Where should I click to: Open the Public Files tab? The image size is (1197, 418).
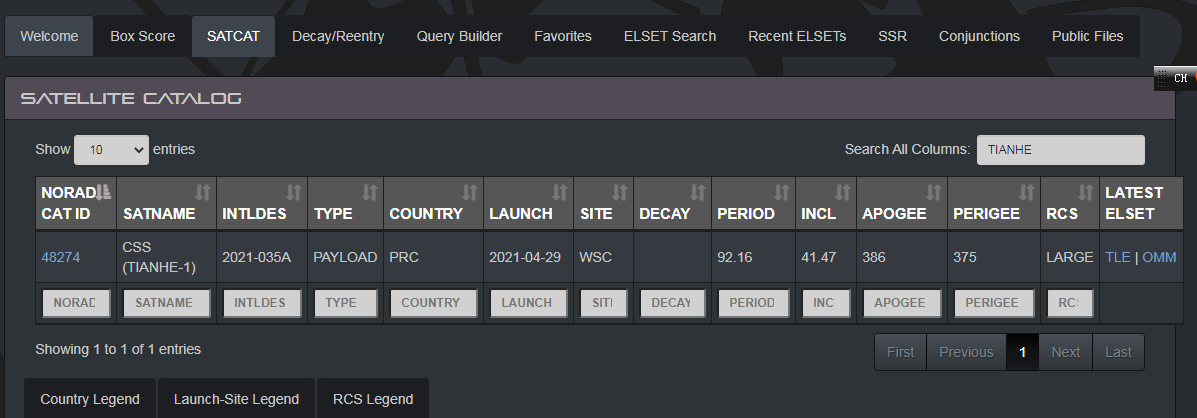tap(1087, 36)
